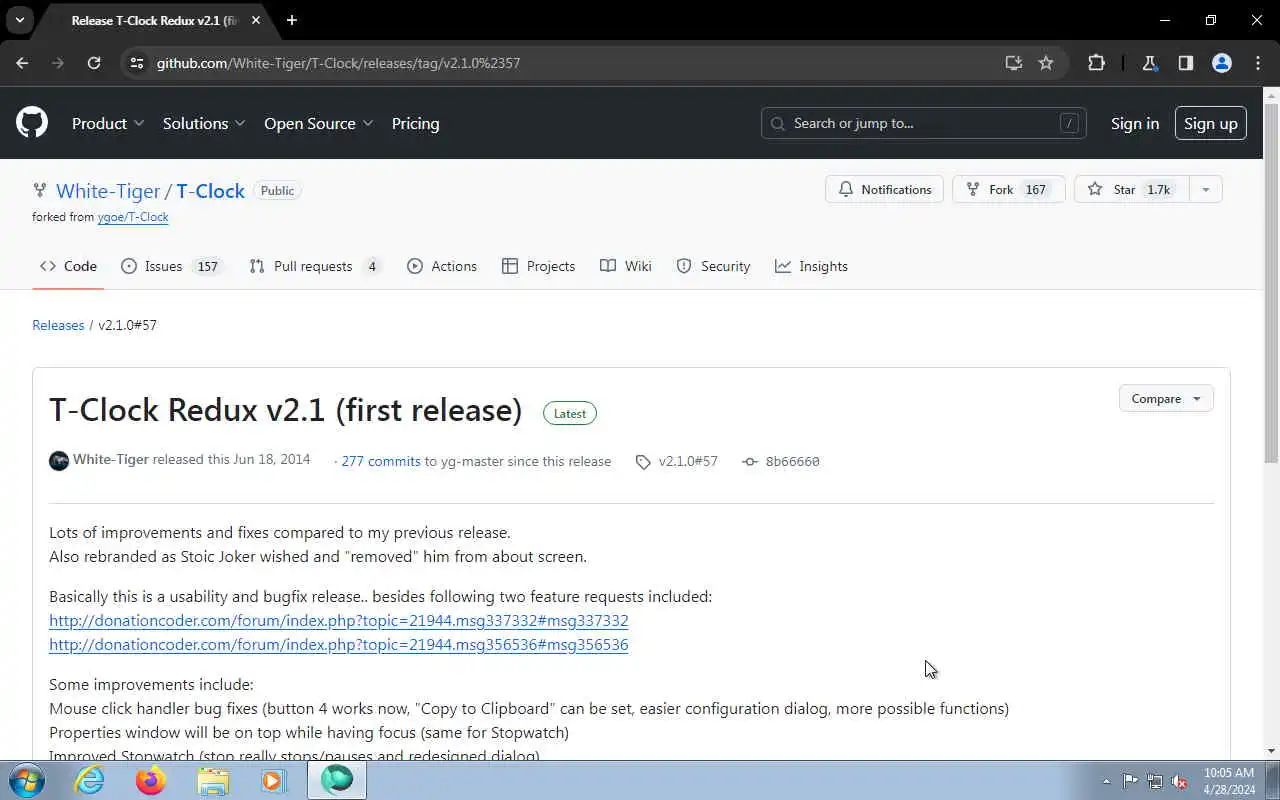Open the Compare dropdown
Image resolution: width=1280 pixels, height=800 pixels.
[x=1166, y=398]
